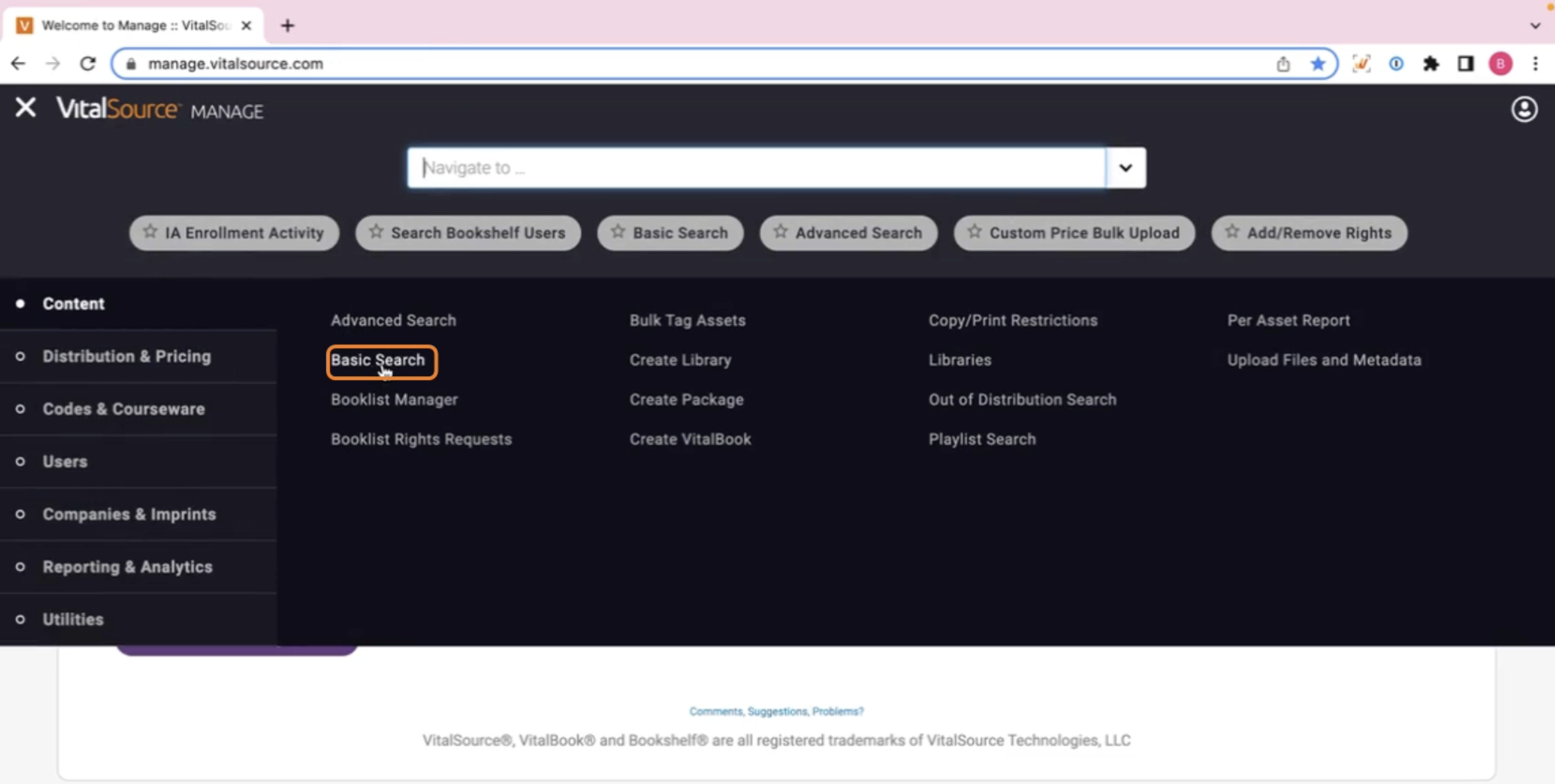Close the Welcome to Manage tab
Screen dimensions: 1555x784
click(246, 25)
